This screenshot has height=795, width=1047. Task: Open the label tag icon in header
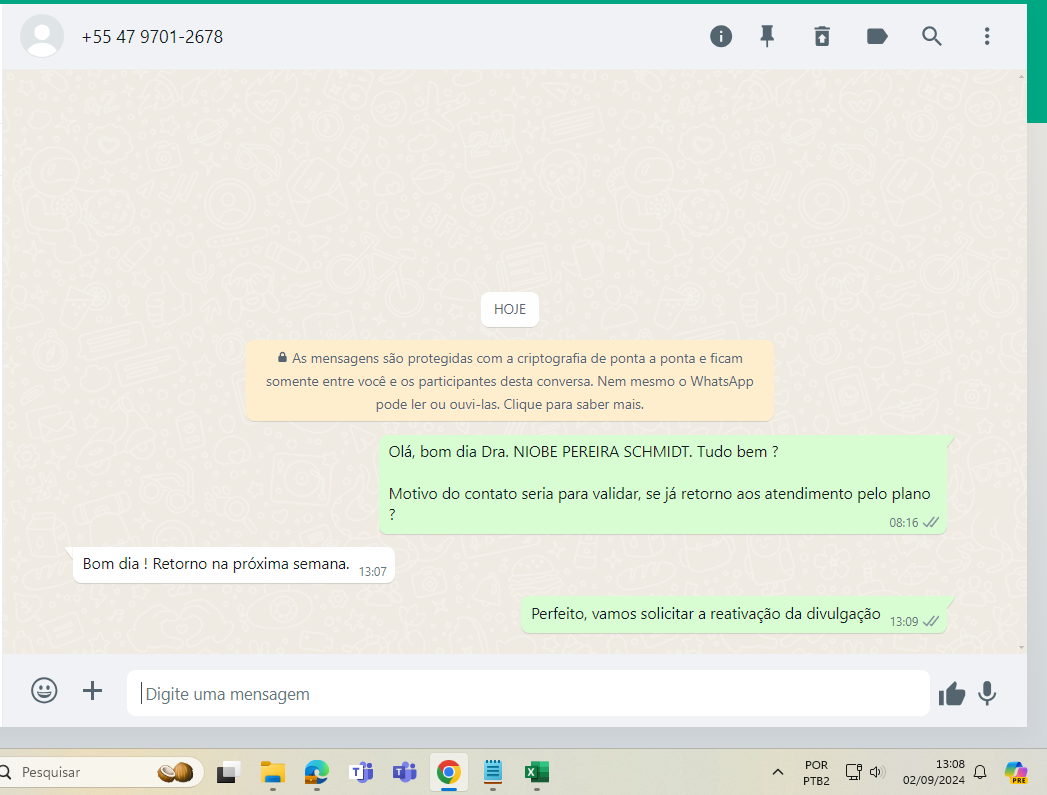pyautogui.click(x=877, y=36)
